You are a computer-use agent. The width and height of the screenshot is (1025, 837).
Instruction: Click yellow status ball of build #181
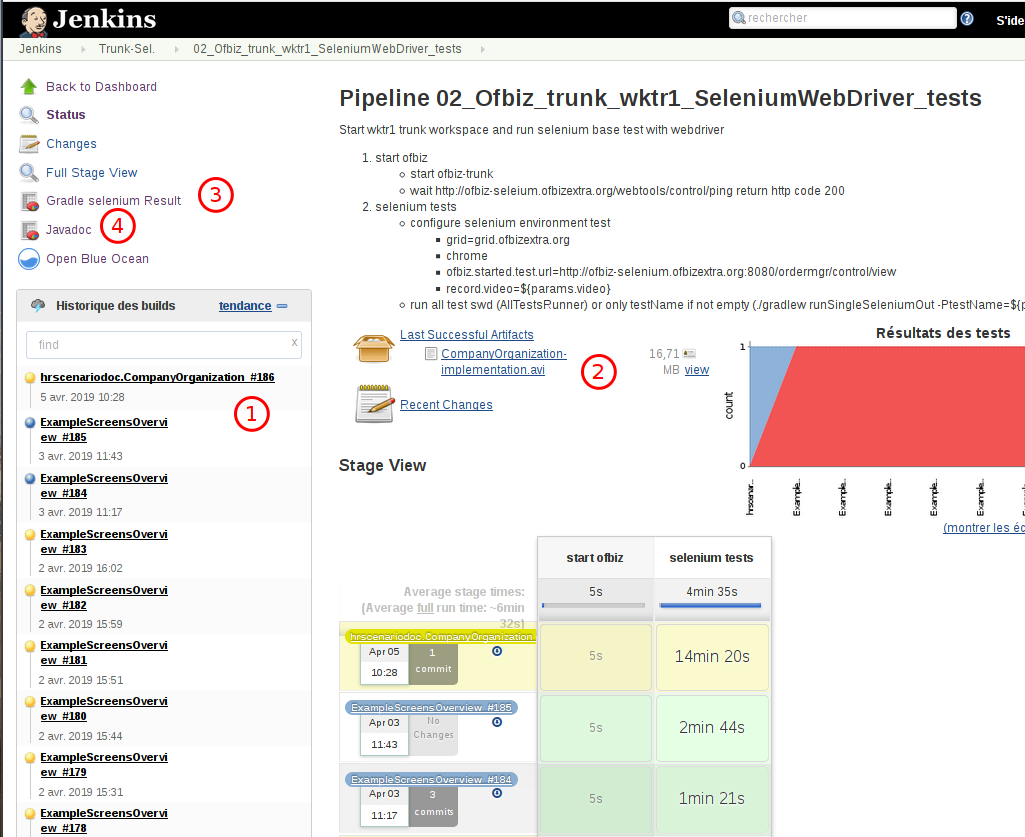coord(29,646)
